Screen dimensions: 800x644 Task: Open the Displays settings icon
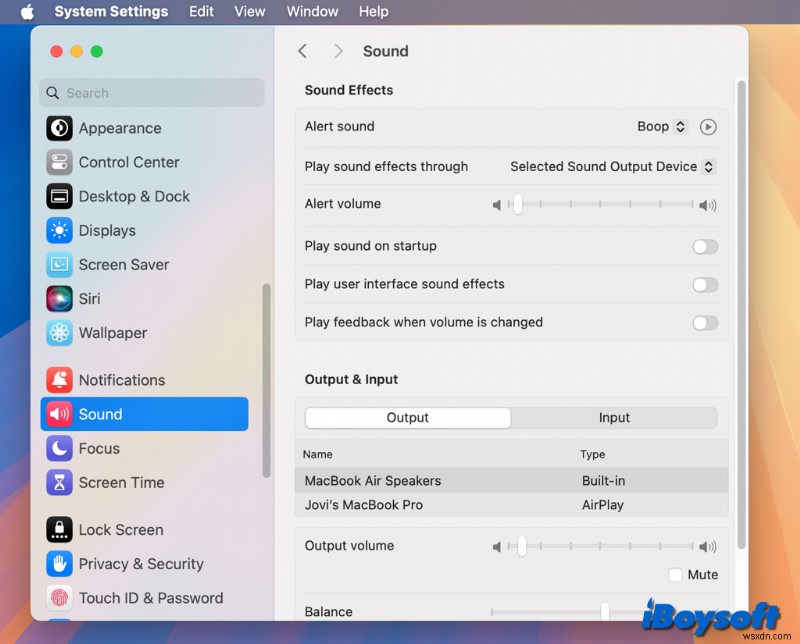point(59,231)
